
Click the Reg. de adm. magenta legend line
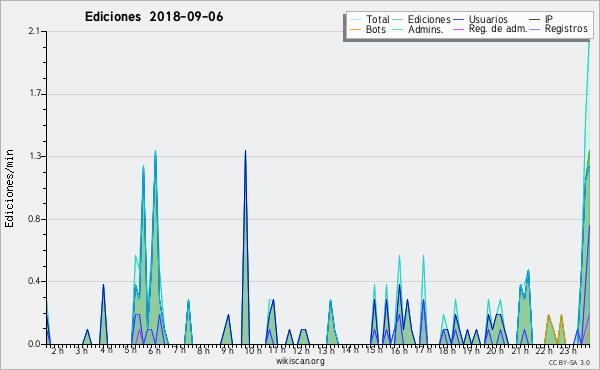[458, 29]
